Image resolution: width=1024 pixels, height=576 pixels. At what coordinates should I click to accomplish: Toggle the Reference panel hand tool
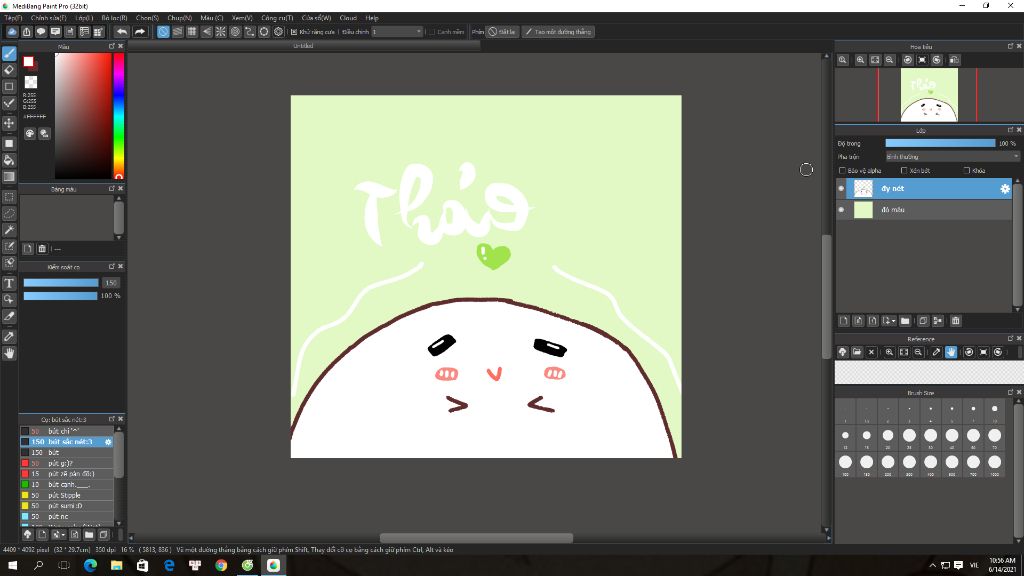[951, 352]
